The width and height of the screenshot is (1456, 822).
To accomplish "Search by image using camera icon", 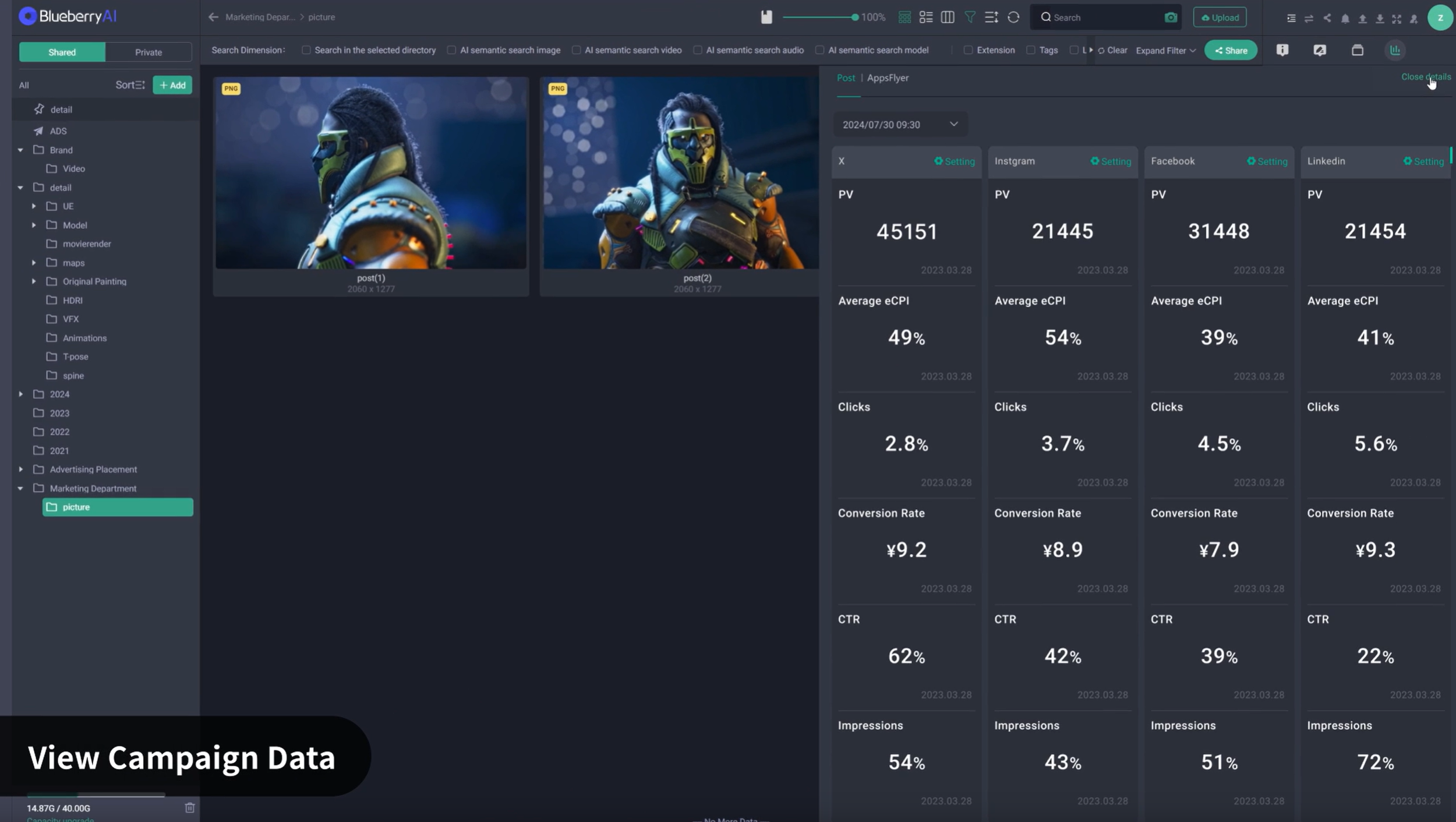I will tap(1171, 17).
